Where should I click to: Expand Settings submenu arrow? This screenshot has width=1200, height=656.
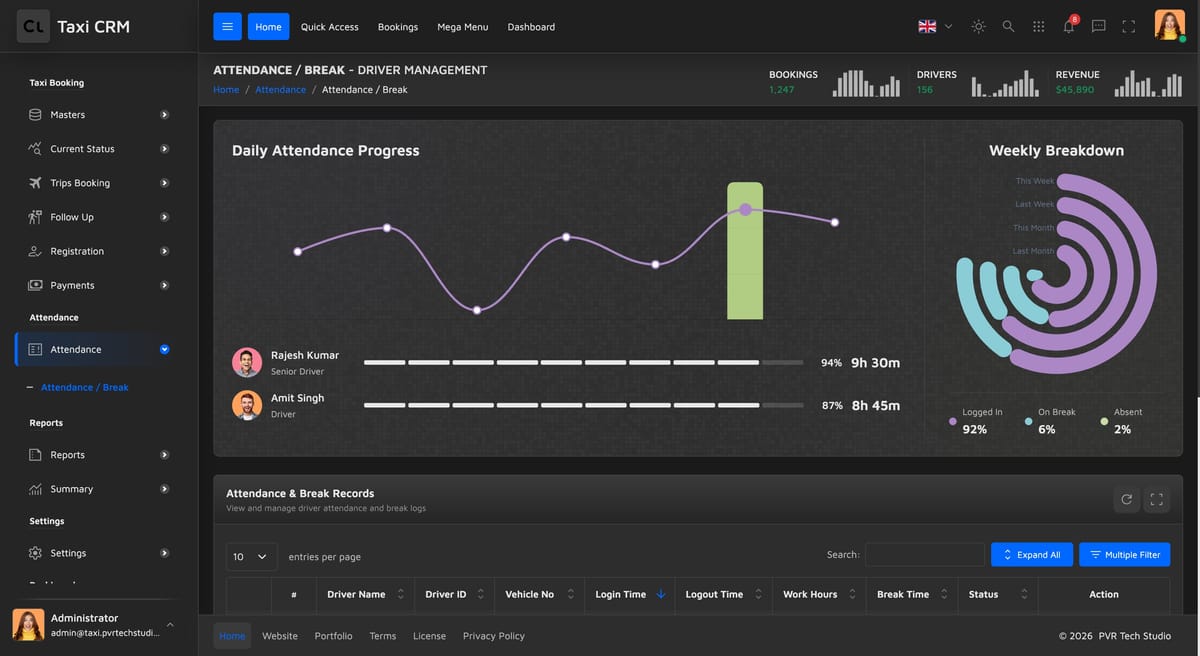[x=165, y=553]
